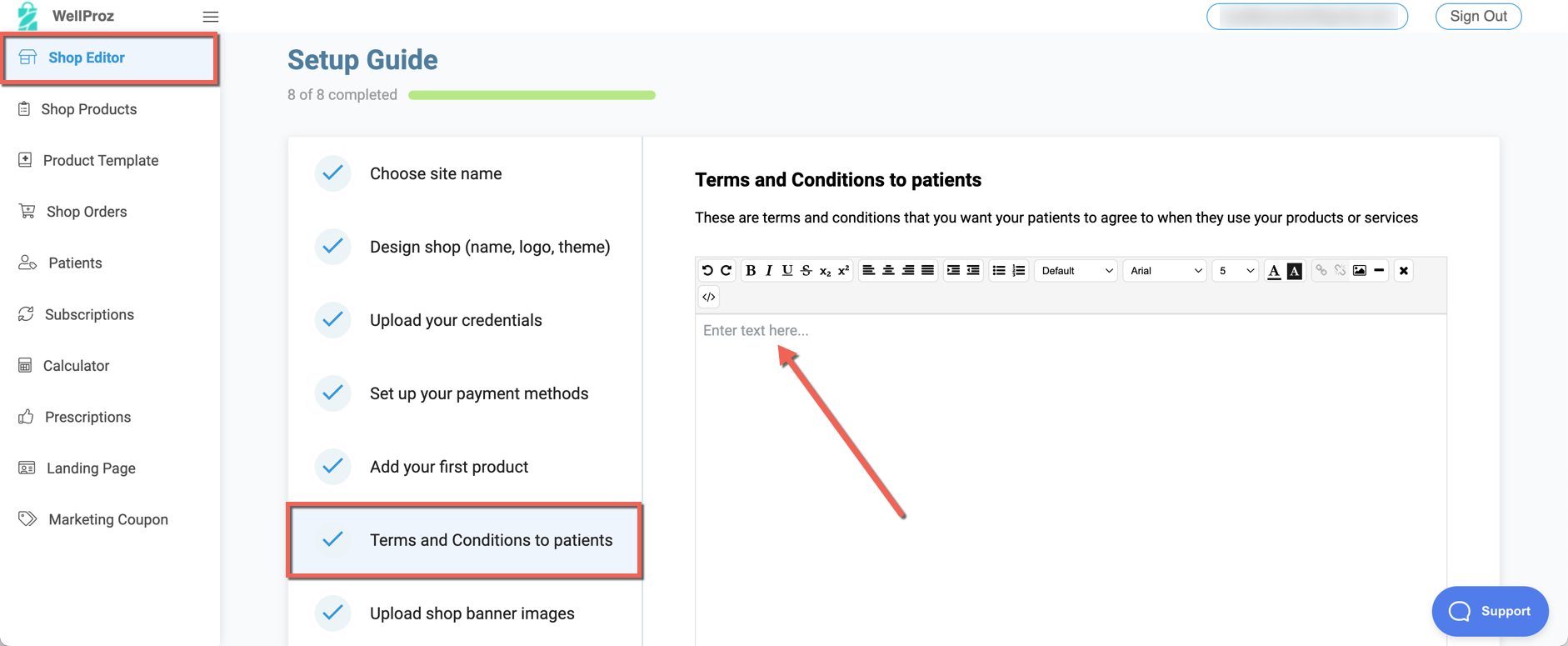The height and width of the screenshot is (646, 1568).
Task: Center align the text
Action: (888, 271)
